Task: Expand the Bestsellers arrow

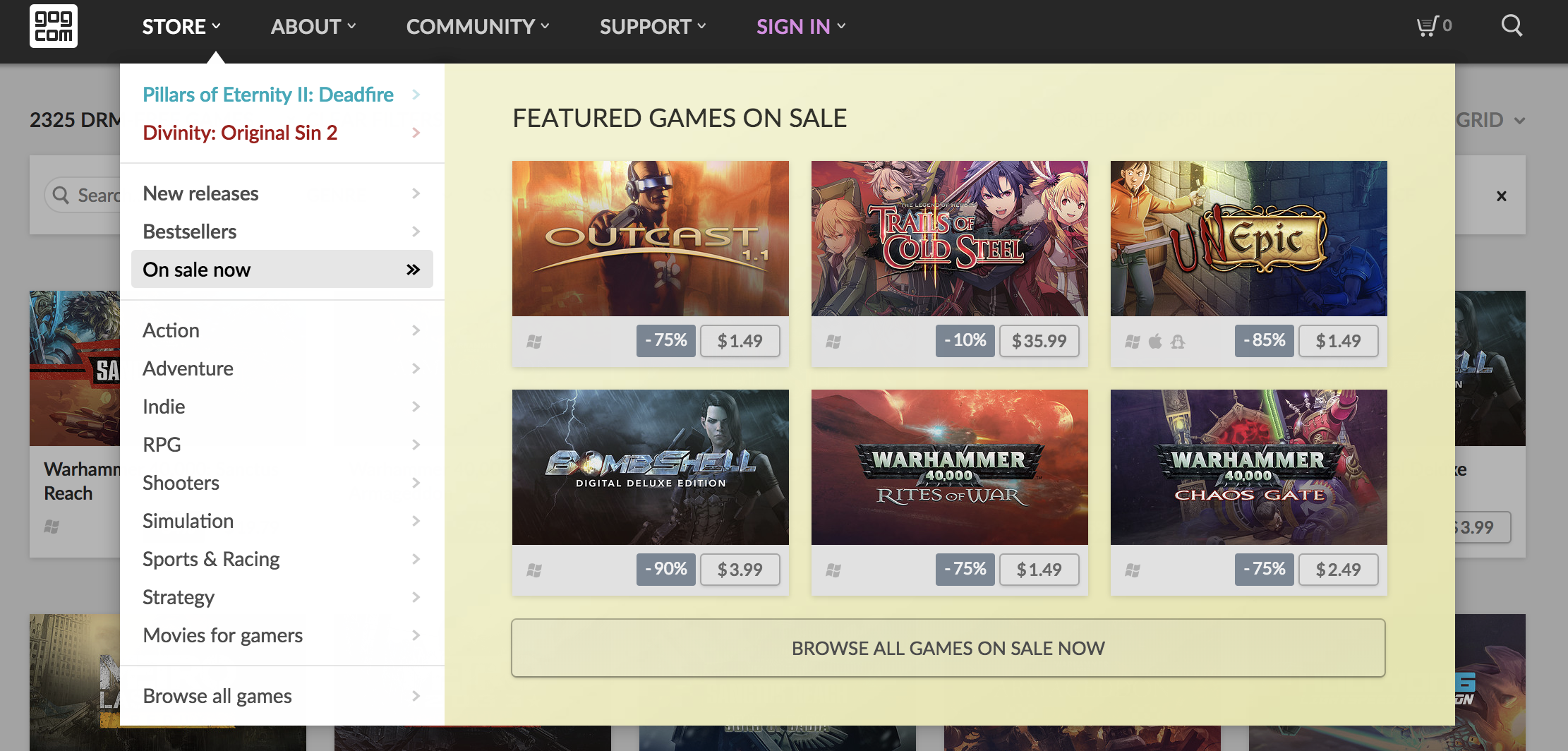Action: pyautogui.click(x=416, y=232)
